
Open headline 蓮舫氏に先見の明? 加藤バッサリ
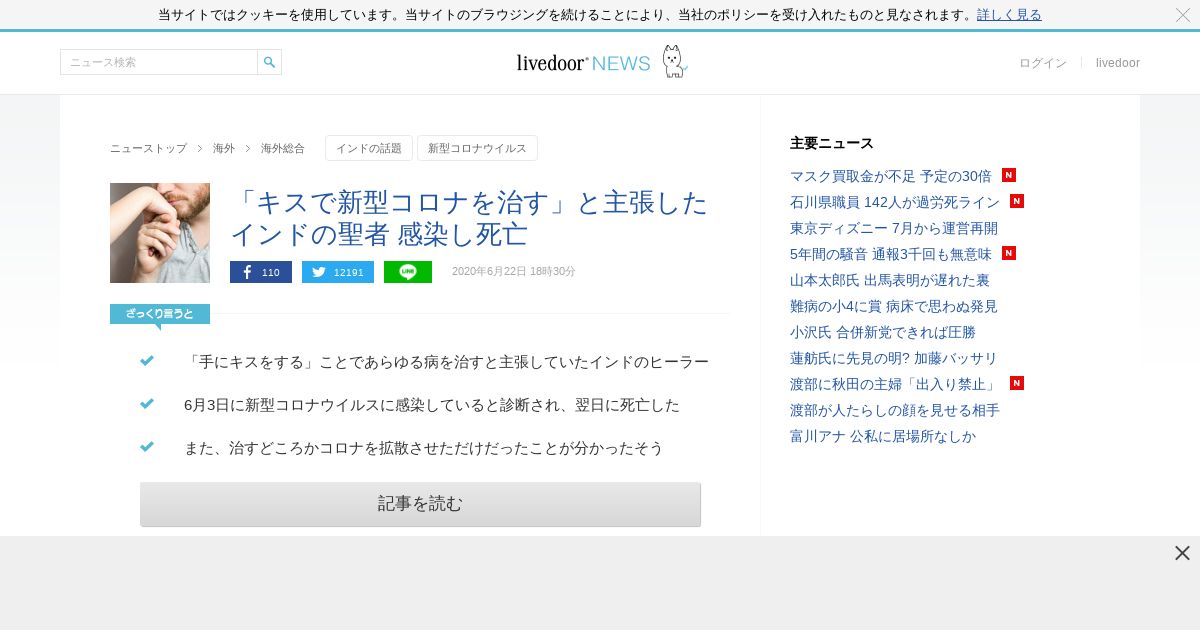pyautogui.click(x=894, y=358)
